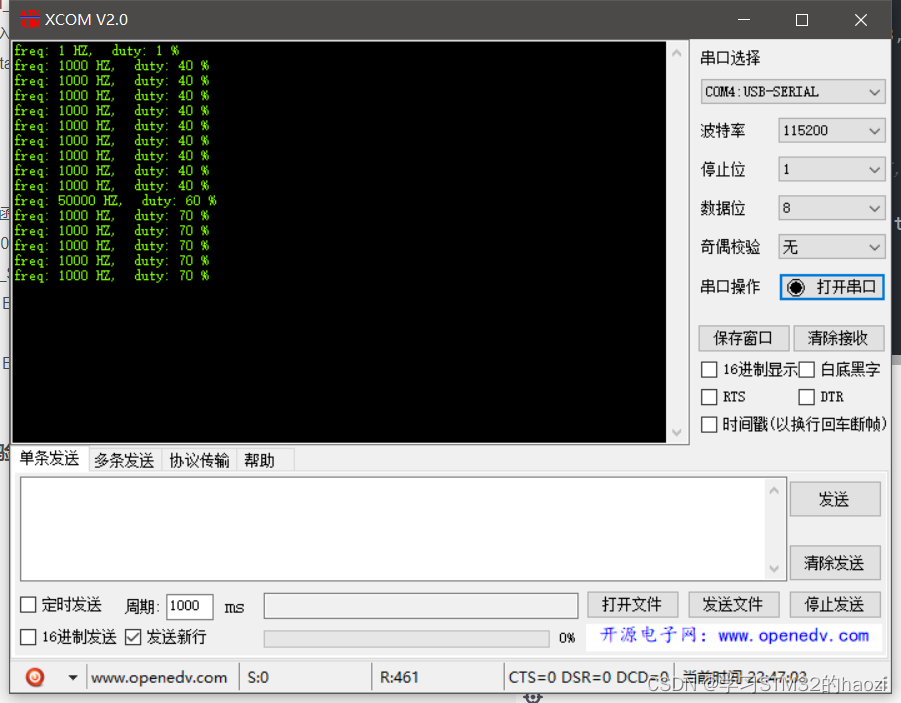Click the 发送文件 button
Image resolution: width=901 pixels, height=703 pixels.
click(734, 605)
